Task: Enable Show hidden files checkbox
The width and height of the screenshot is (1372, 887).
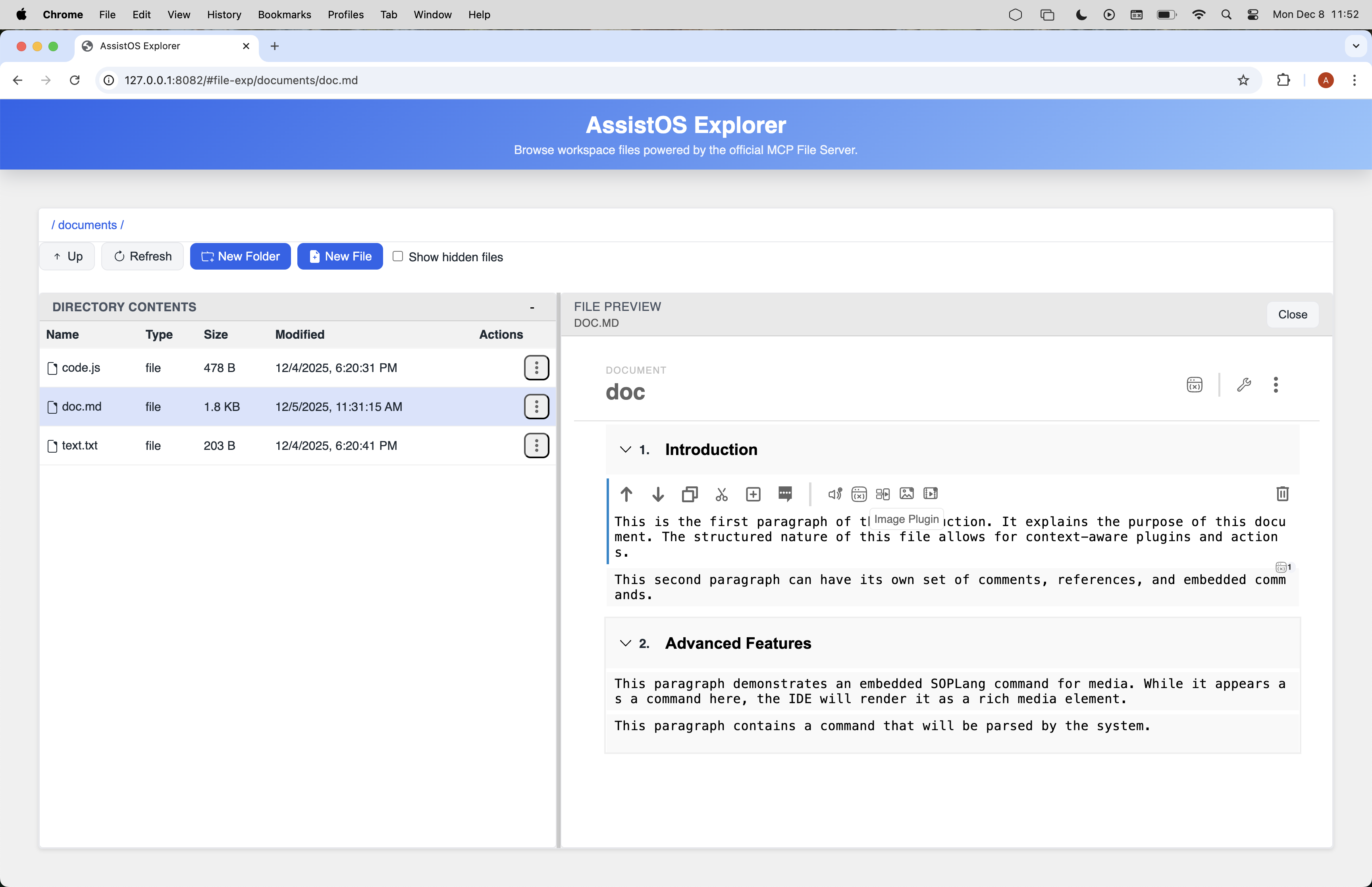Action: (397, 256)
